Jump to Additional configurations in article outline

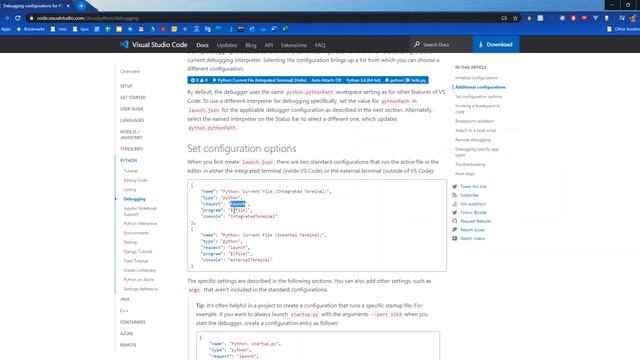click(480, 87)
